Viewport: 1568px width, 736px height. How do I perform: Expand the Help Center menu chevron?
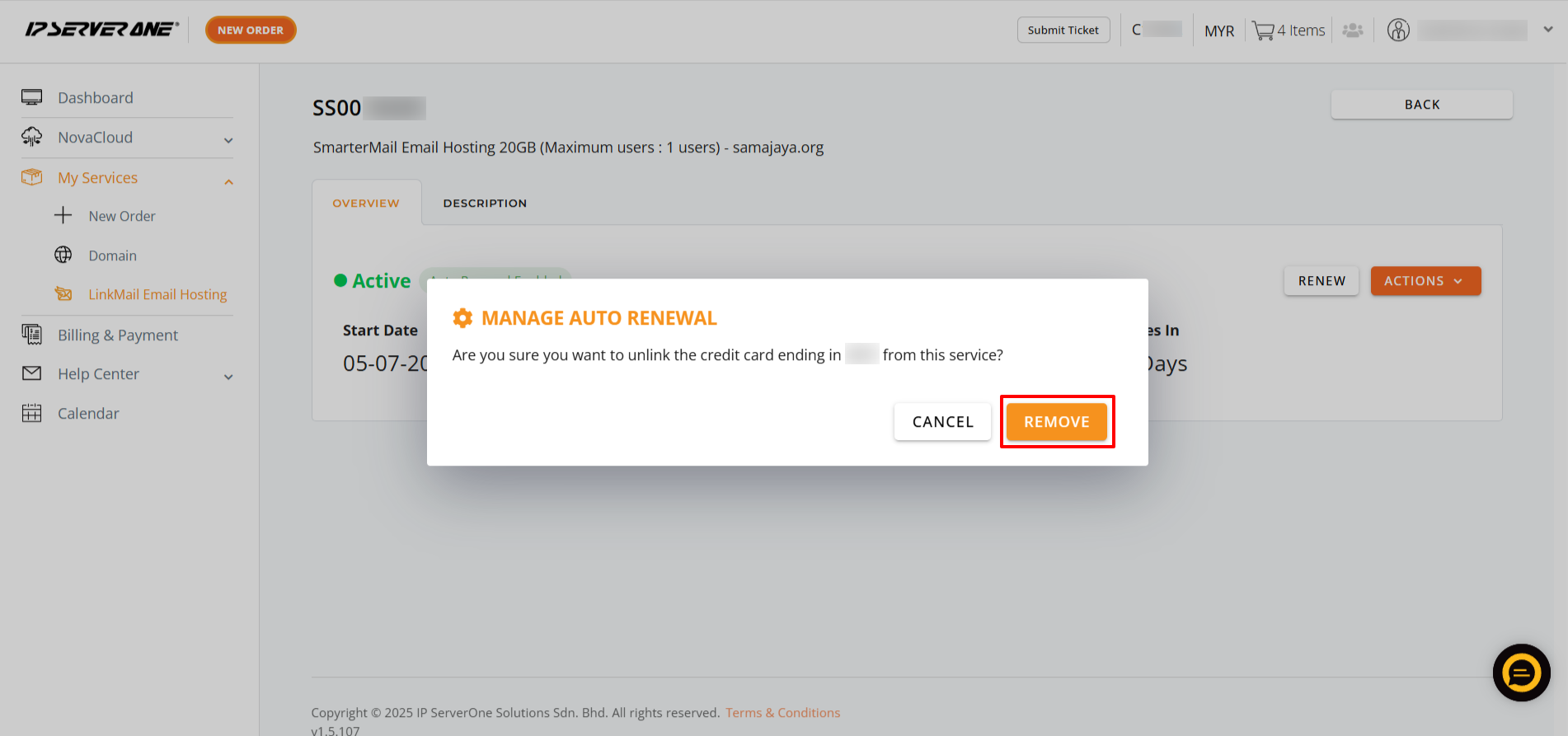click(228, 377)
